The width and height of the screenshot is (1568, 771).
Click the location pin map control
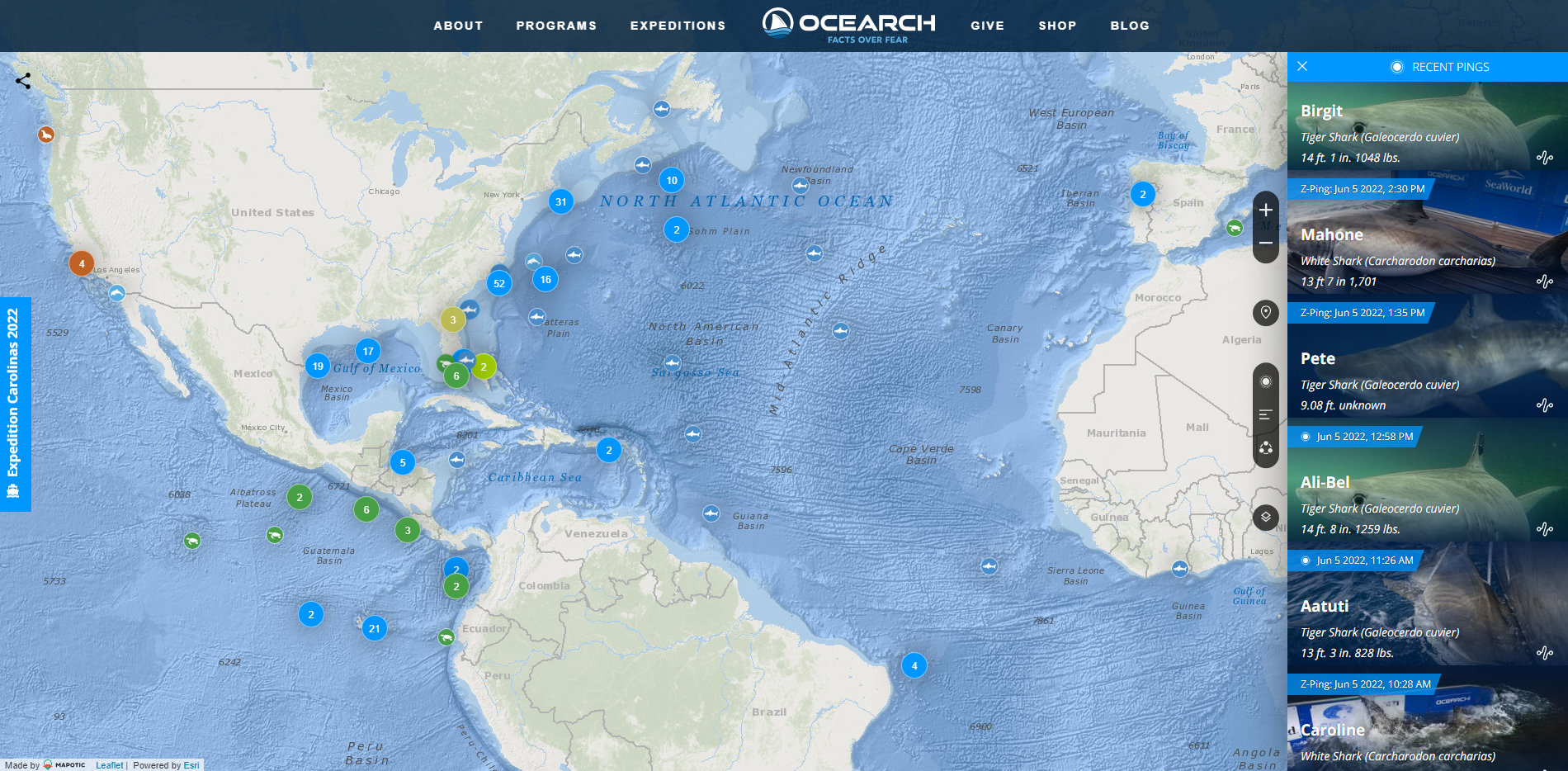click(1265, 312)
